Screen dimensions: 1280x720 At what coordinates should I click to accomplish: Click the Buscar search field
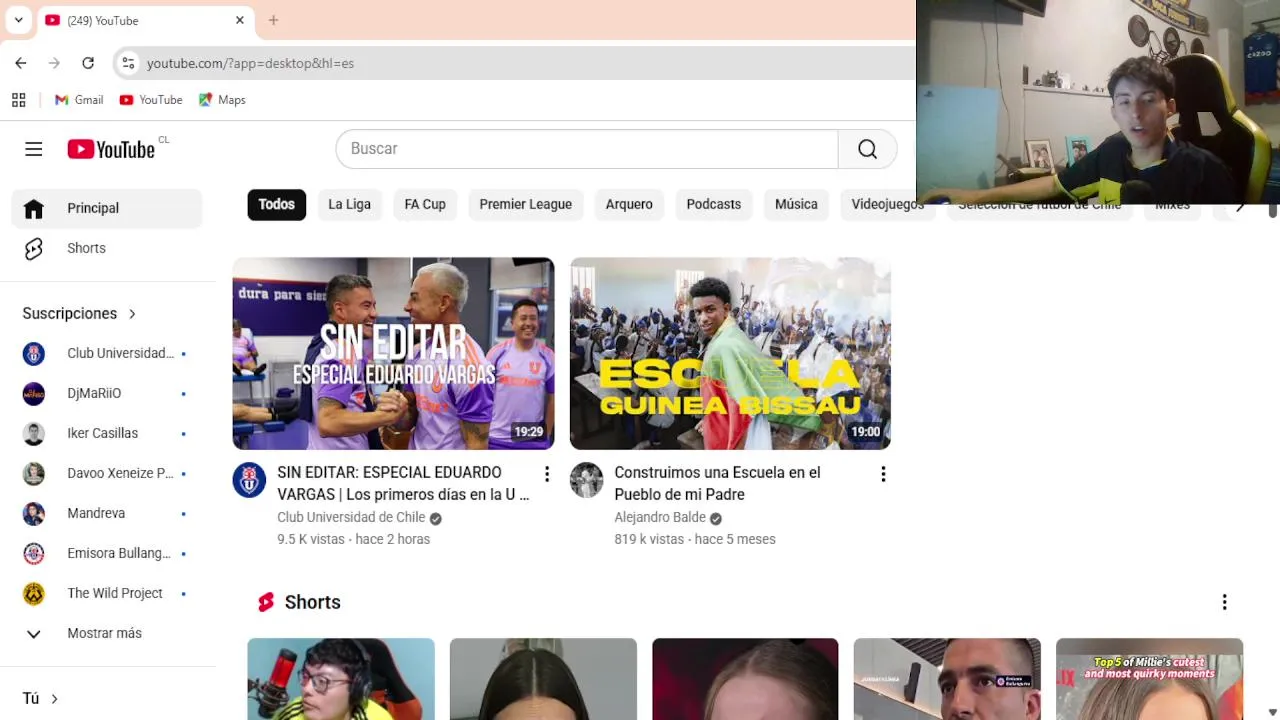587,149
